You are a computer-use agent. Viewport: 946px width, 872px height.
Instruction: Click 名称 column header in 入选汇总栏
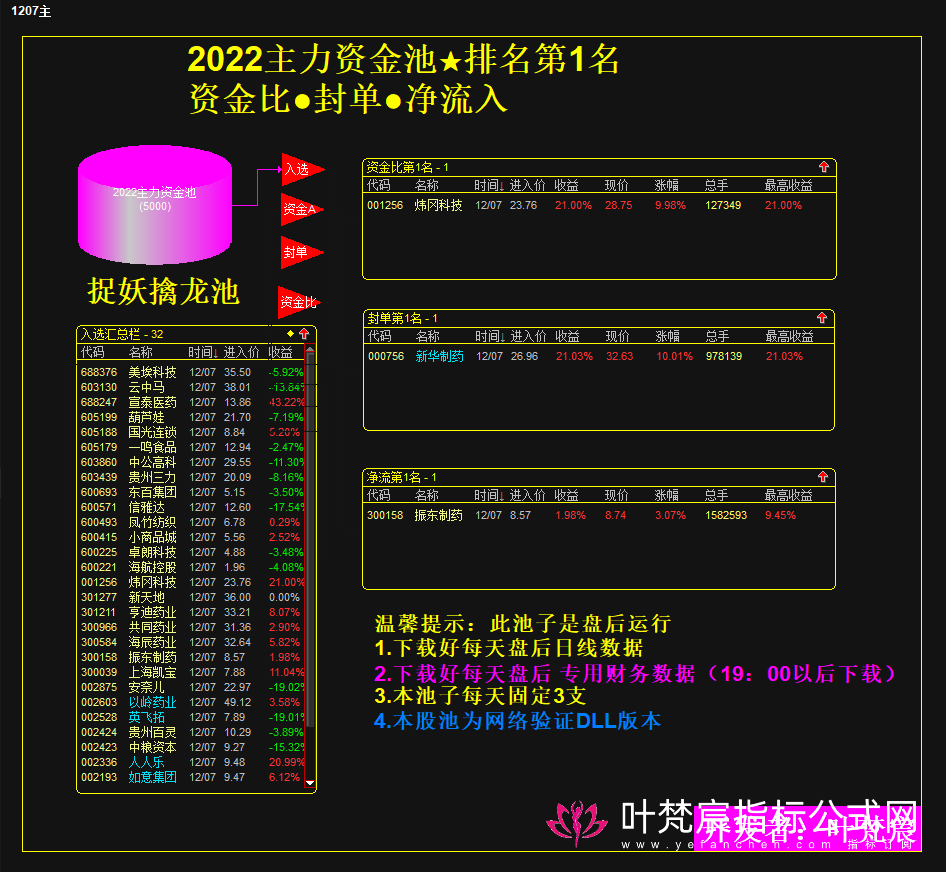[141, 352]
